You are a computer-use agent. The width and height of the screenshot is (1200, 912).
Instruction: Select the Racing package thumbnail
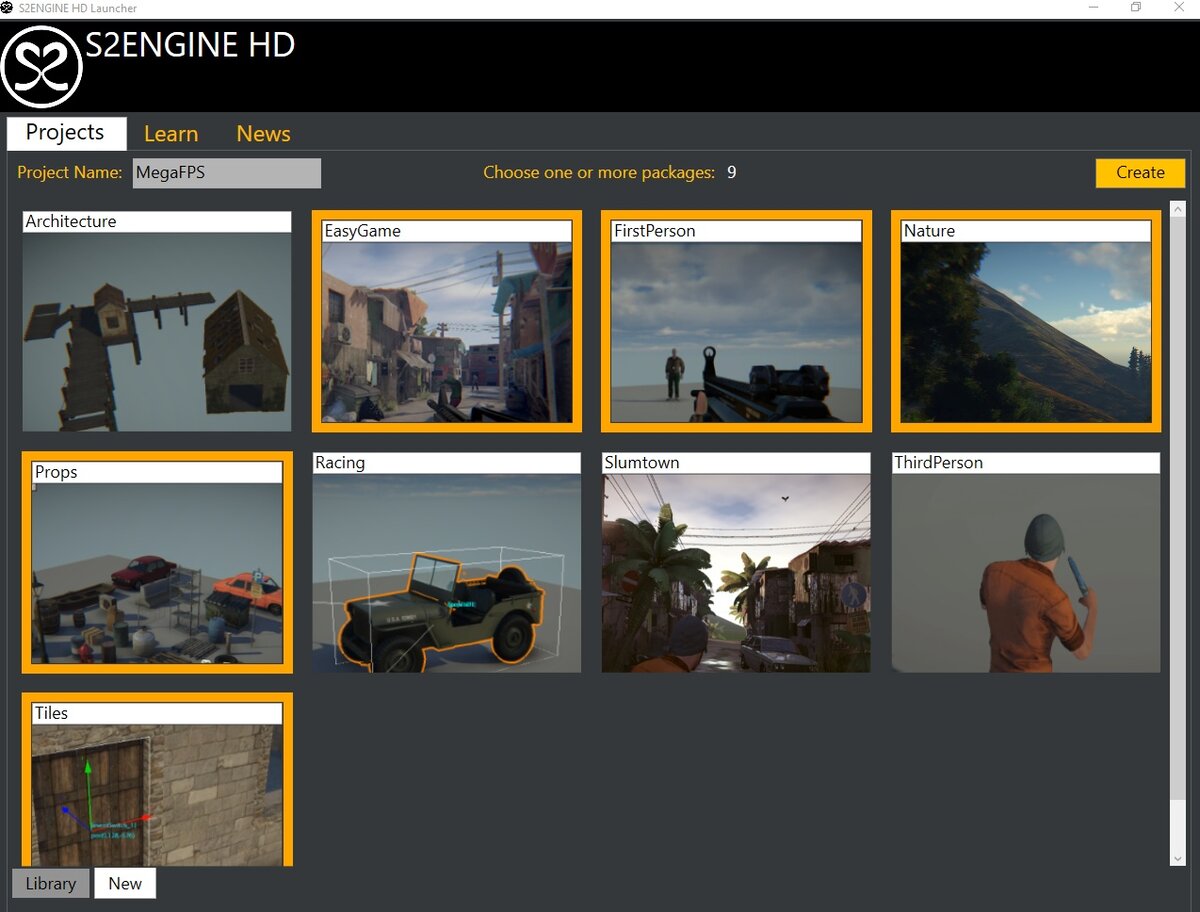pos(447,562)
